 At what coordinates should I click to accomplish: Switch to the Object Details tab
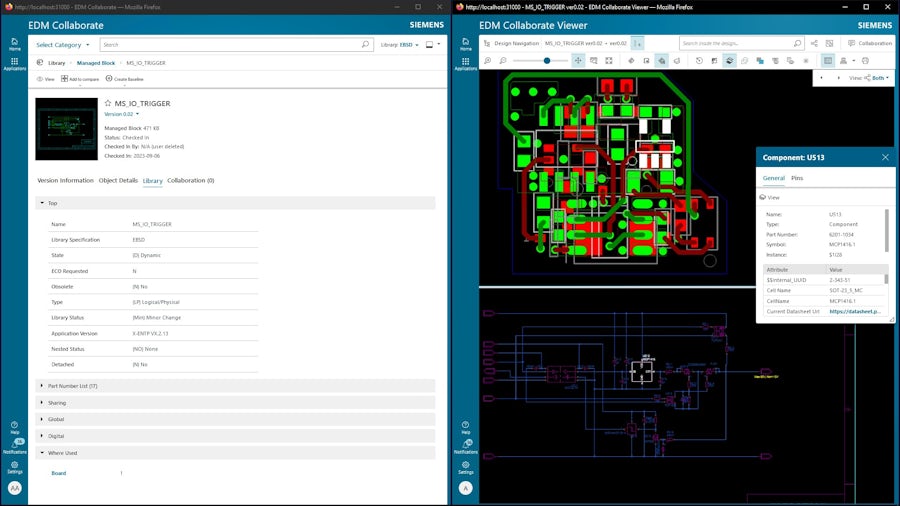click(118, 181)
